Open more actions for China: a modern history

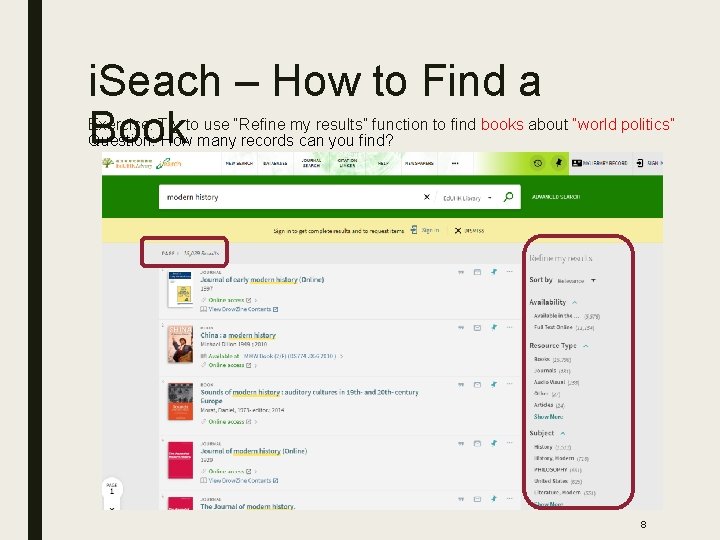tap(509, 327)
